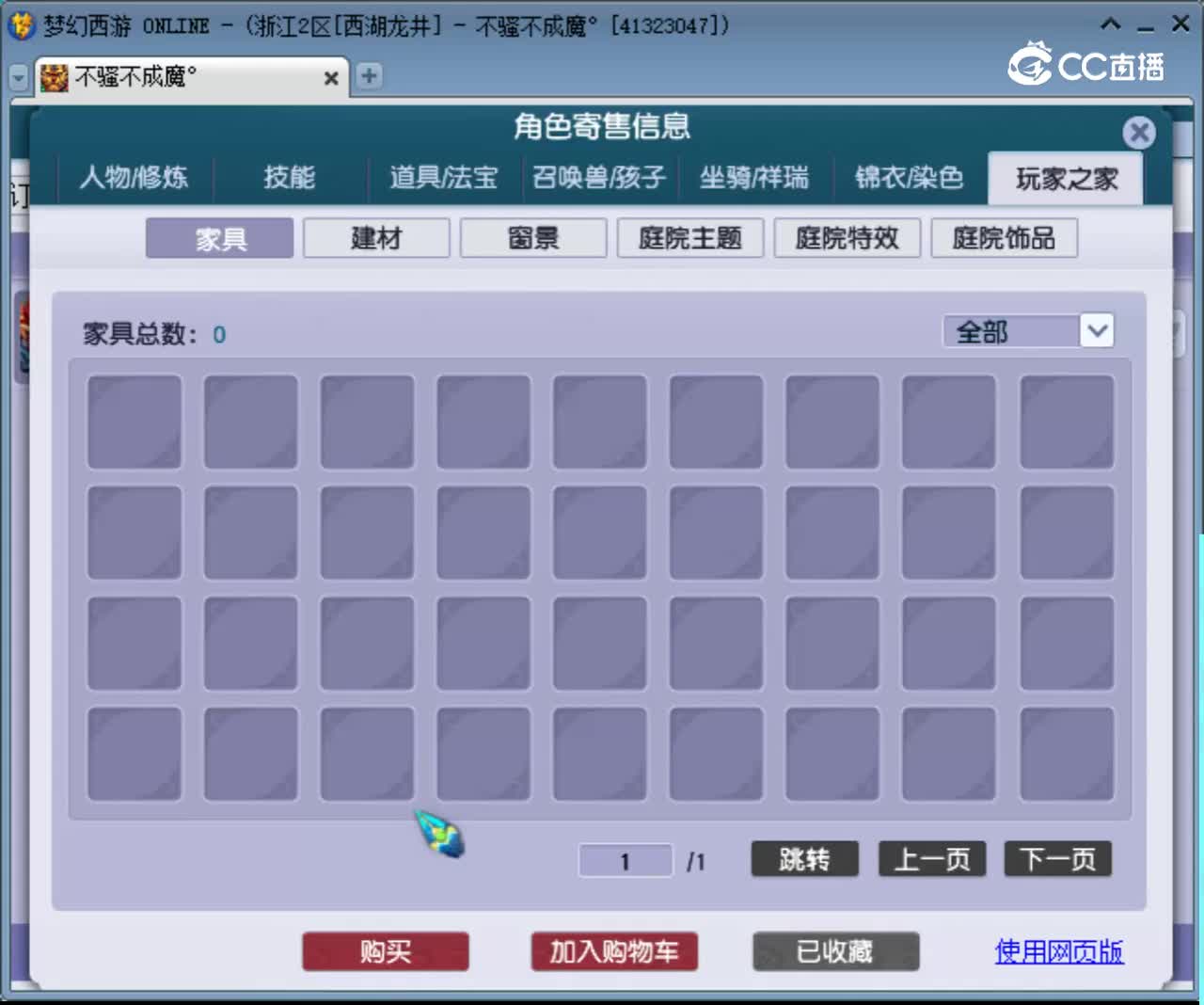Image resolution: width=1204 pixels, height=1005 pixels.
Task: Open a new game tab with plus icon
Action: (370, 76)
